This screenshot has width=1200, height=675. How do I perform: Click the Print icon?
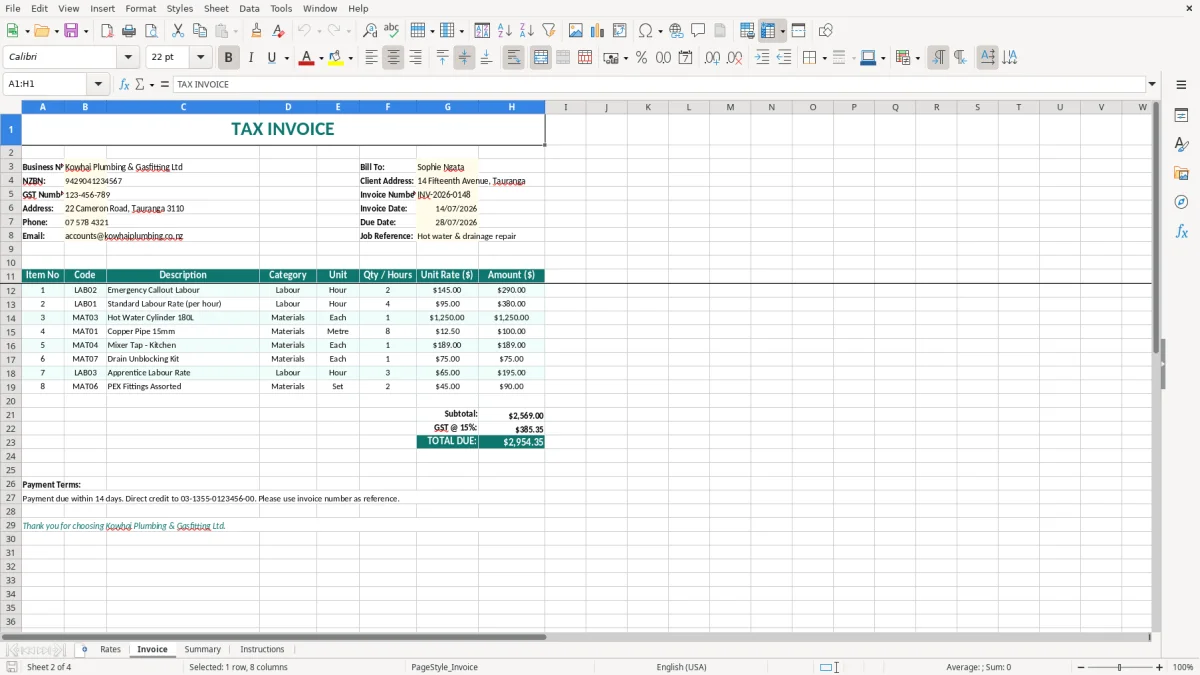tap(130, 31)
